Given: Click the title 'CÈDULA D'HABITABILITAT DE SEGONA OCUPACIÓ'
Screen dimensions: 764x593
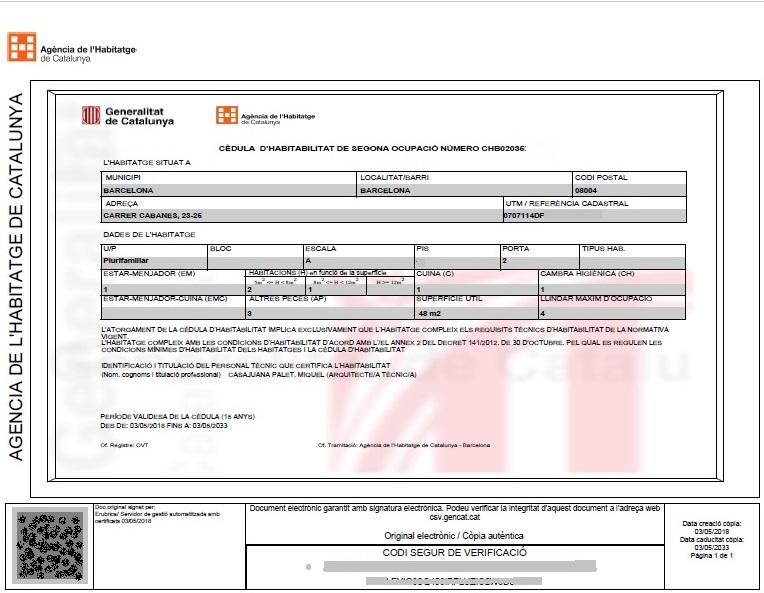Looking at the screenshot, I should point(328,148).
